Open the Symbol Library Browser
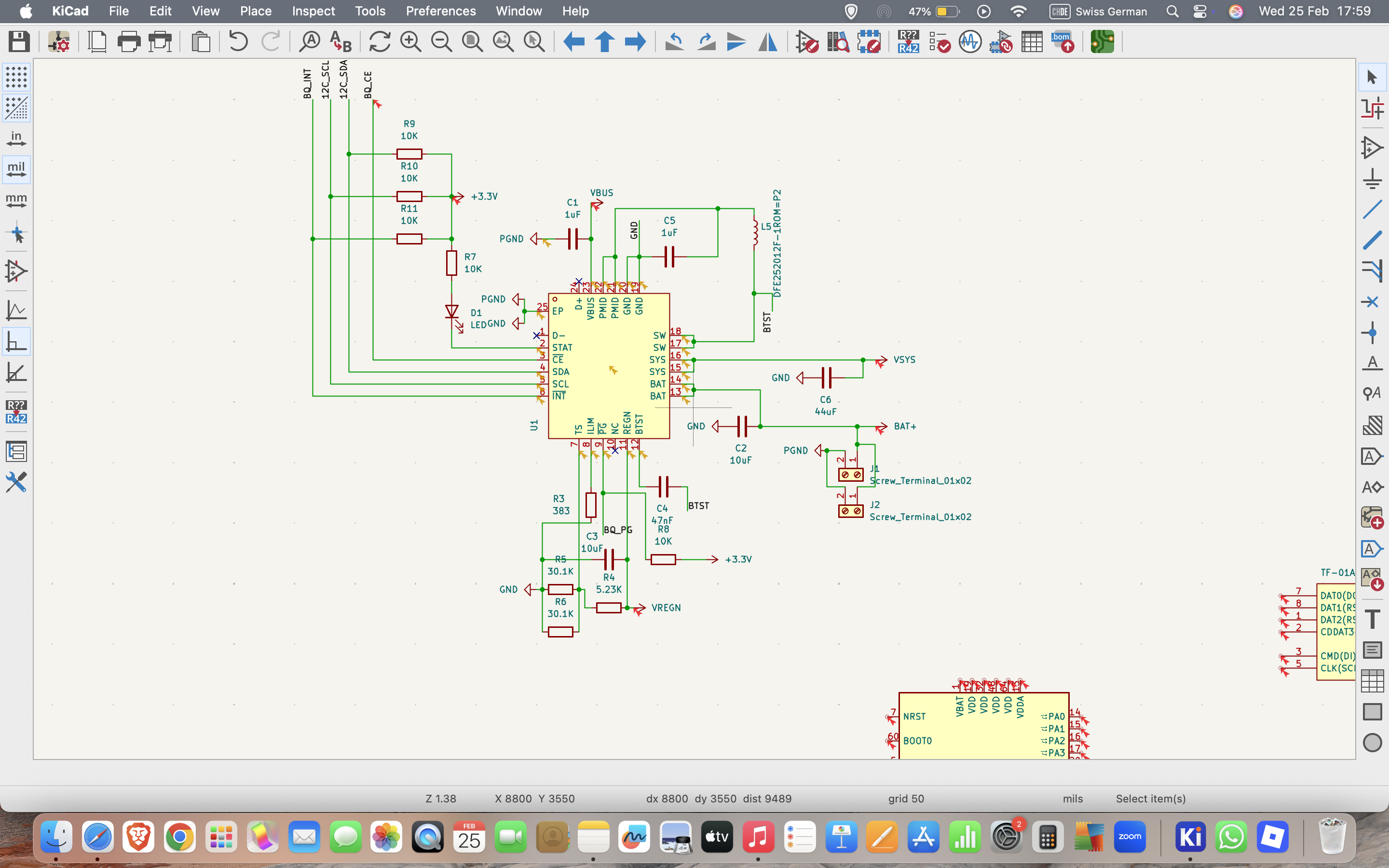 (x=839, y=42)
